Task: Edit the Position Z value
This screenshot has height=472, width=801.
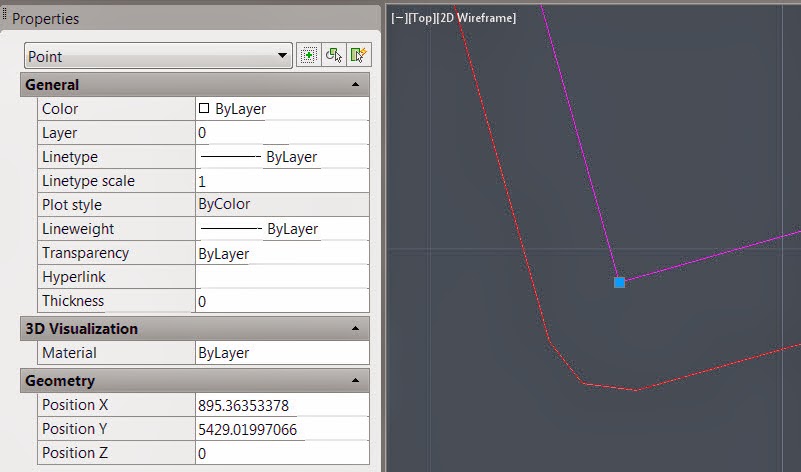Action: coord(282,453)
